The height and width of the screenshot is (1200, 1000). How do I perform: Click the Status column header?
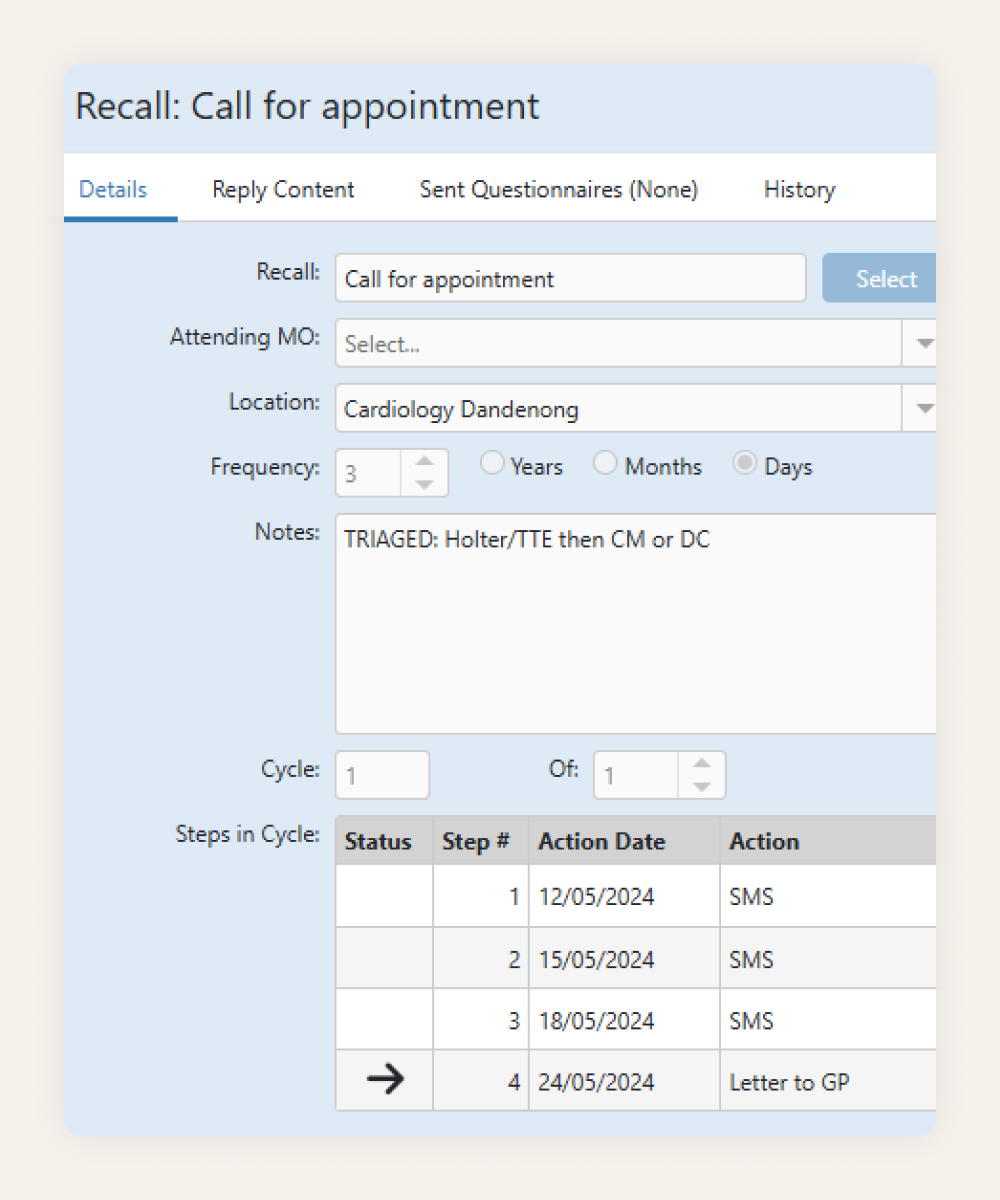[x=384, y=841]
